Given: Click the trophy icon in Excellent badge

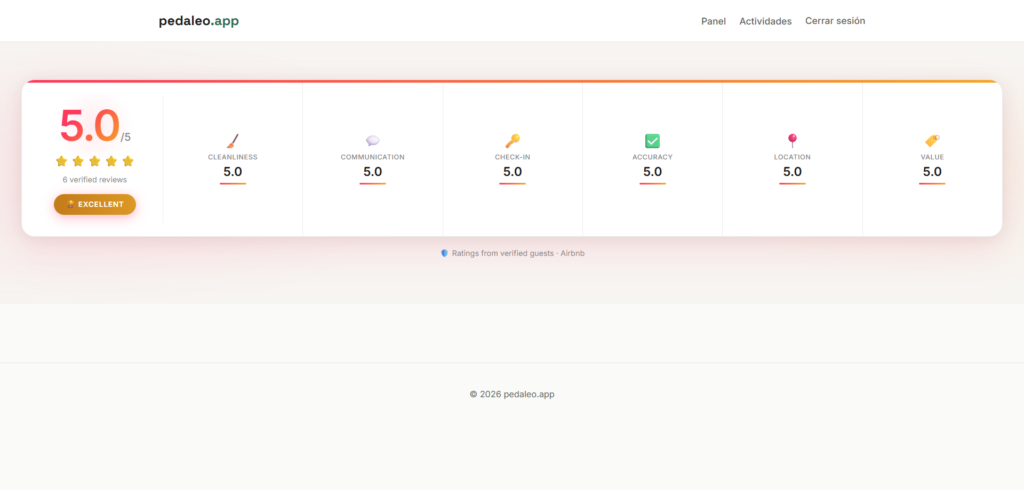Looking at the screenshot, I should [x=71, y=204].
